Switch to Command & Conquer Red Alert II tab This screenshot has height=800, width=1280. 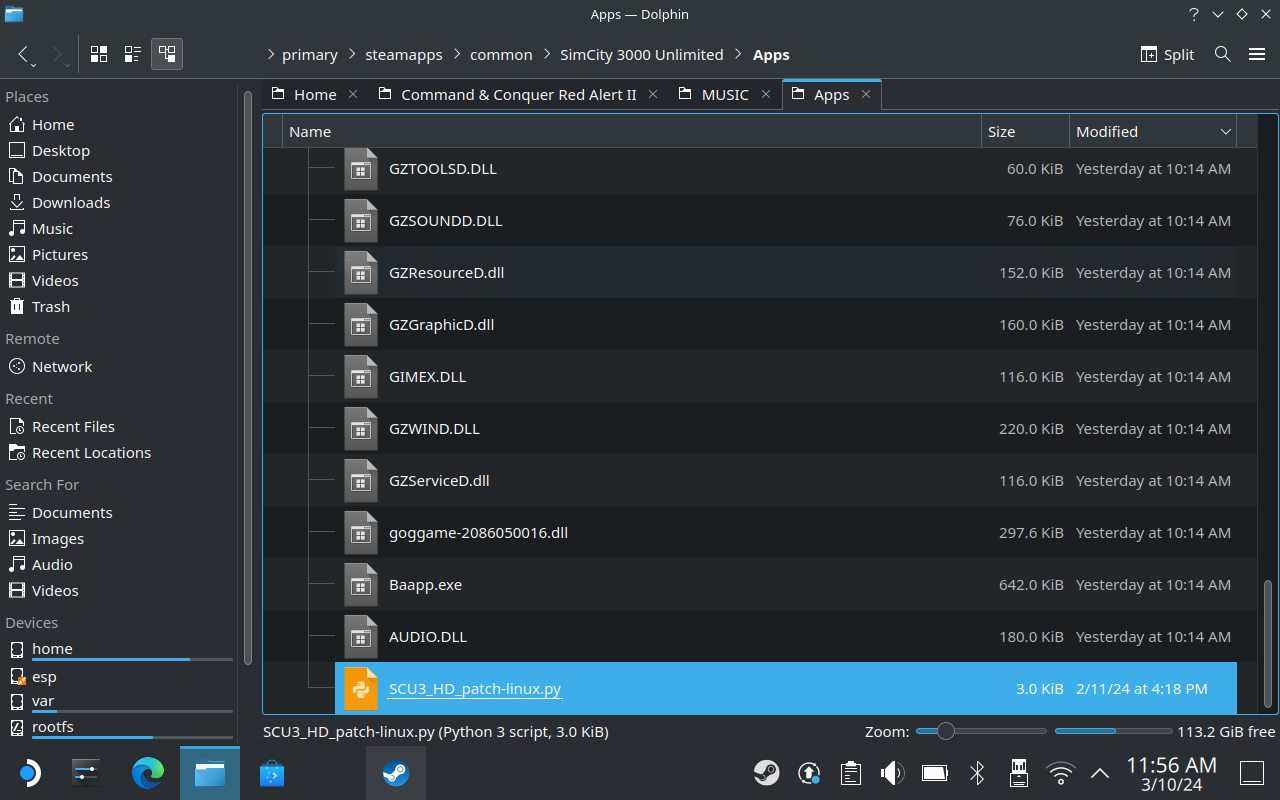click(x=518, y=94)
